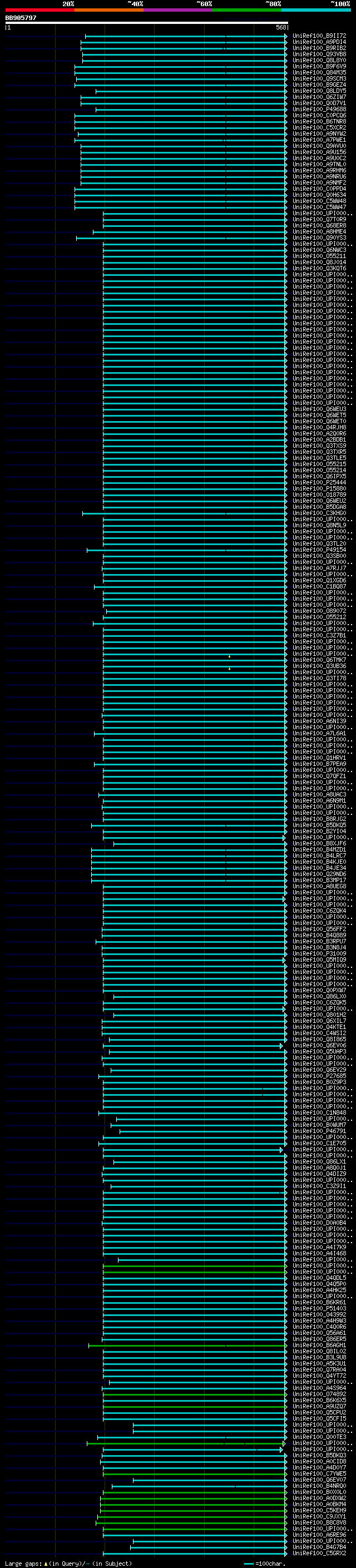Click the red 20% identity color segment
Image resolution: width=356 pixels, height=1568 pixels.
[40, 10]
